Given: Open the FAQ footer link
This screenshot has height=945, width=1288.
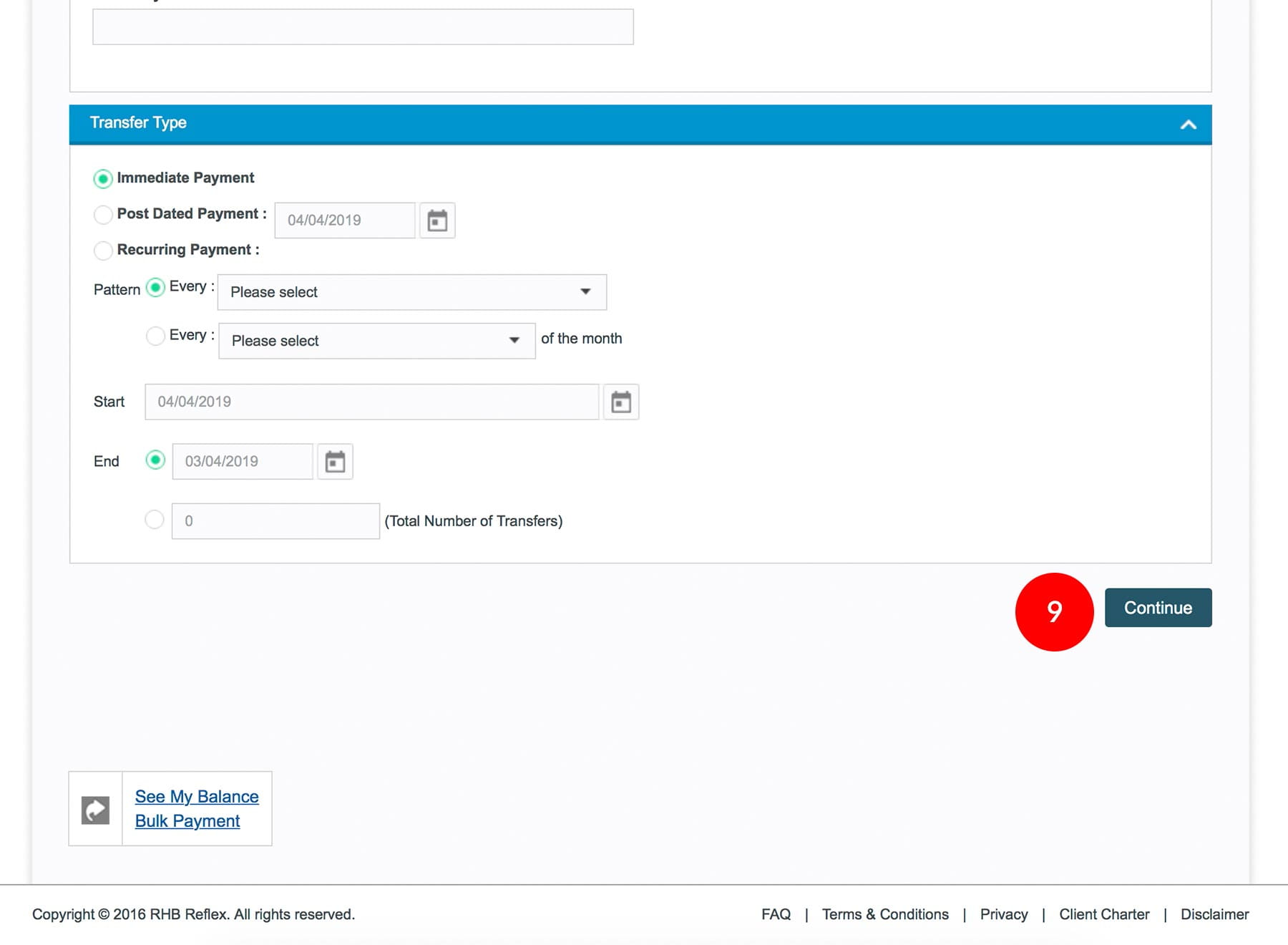Looking at the screenshot, I should (776, 914).
